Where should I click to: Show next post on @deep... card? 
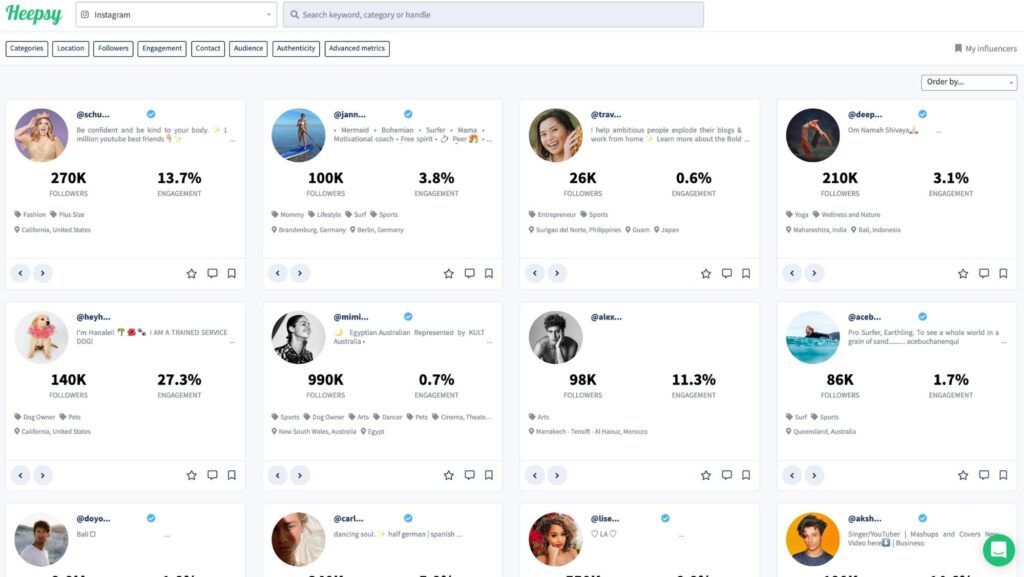click(x=814, y=273)
